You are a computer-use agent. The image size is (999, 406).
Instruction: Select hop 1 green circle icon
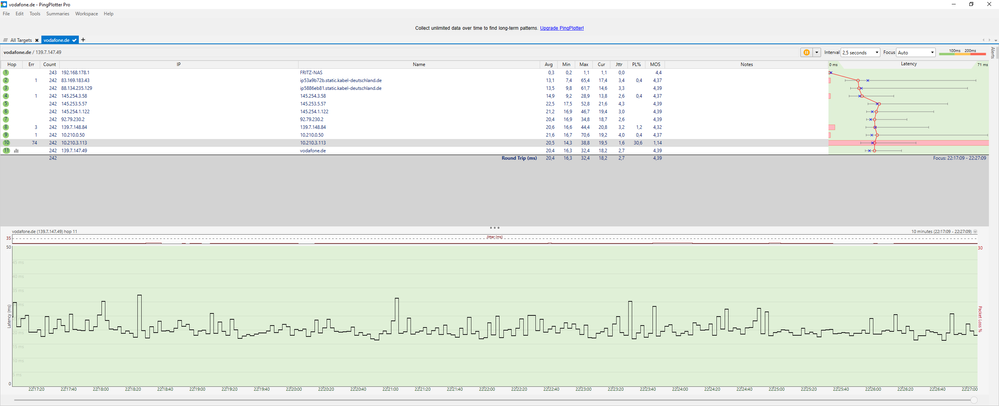click(x=6, y=73)
